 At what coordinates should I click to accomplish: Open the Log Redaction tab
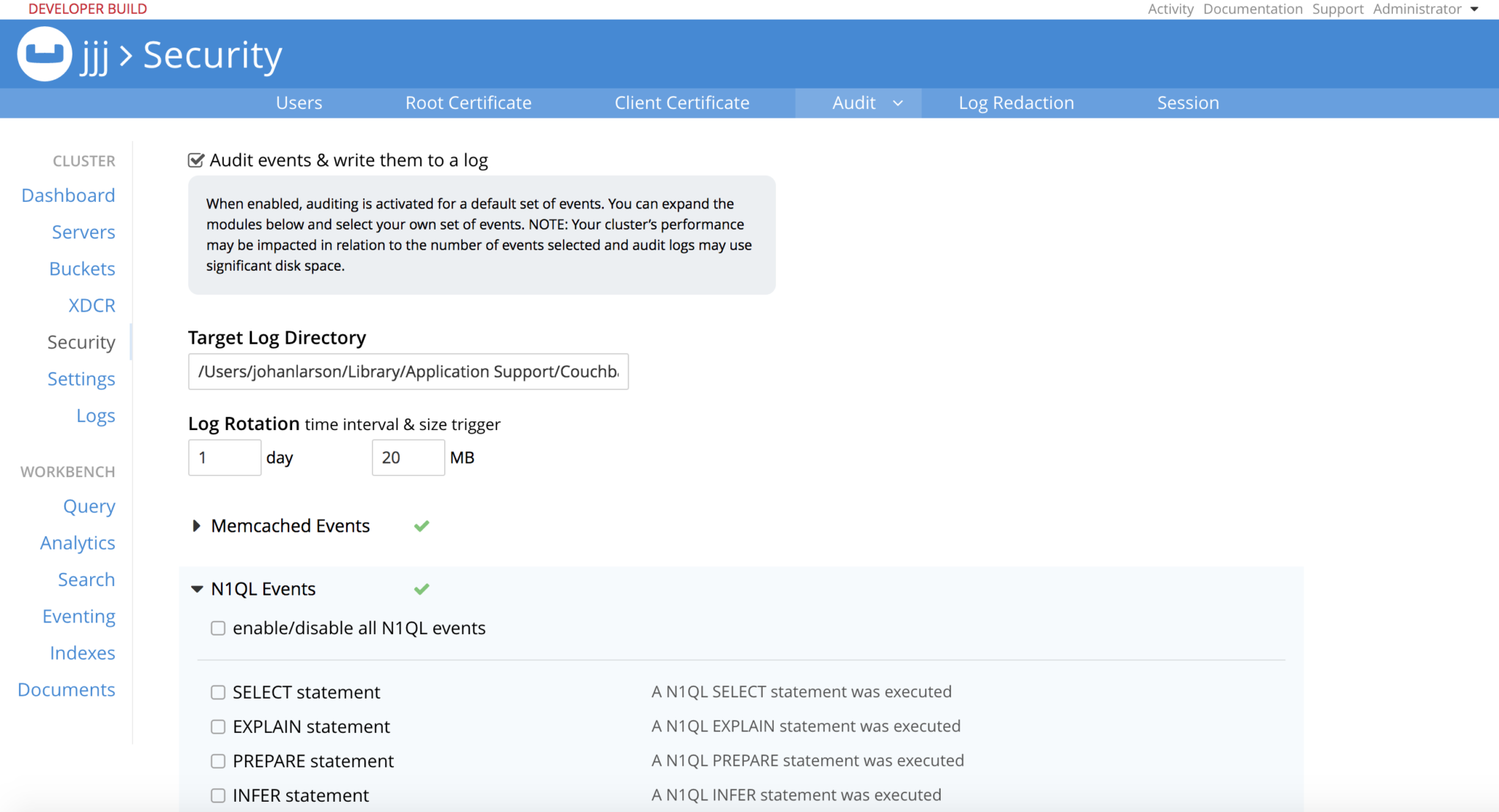click(x=1016, y=103)
